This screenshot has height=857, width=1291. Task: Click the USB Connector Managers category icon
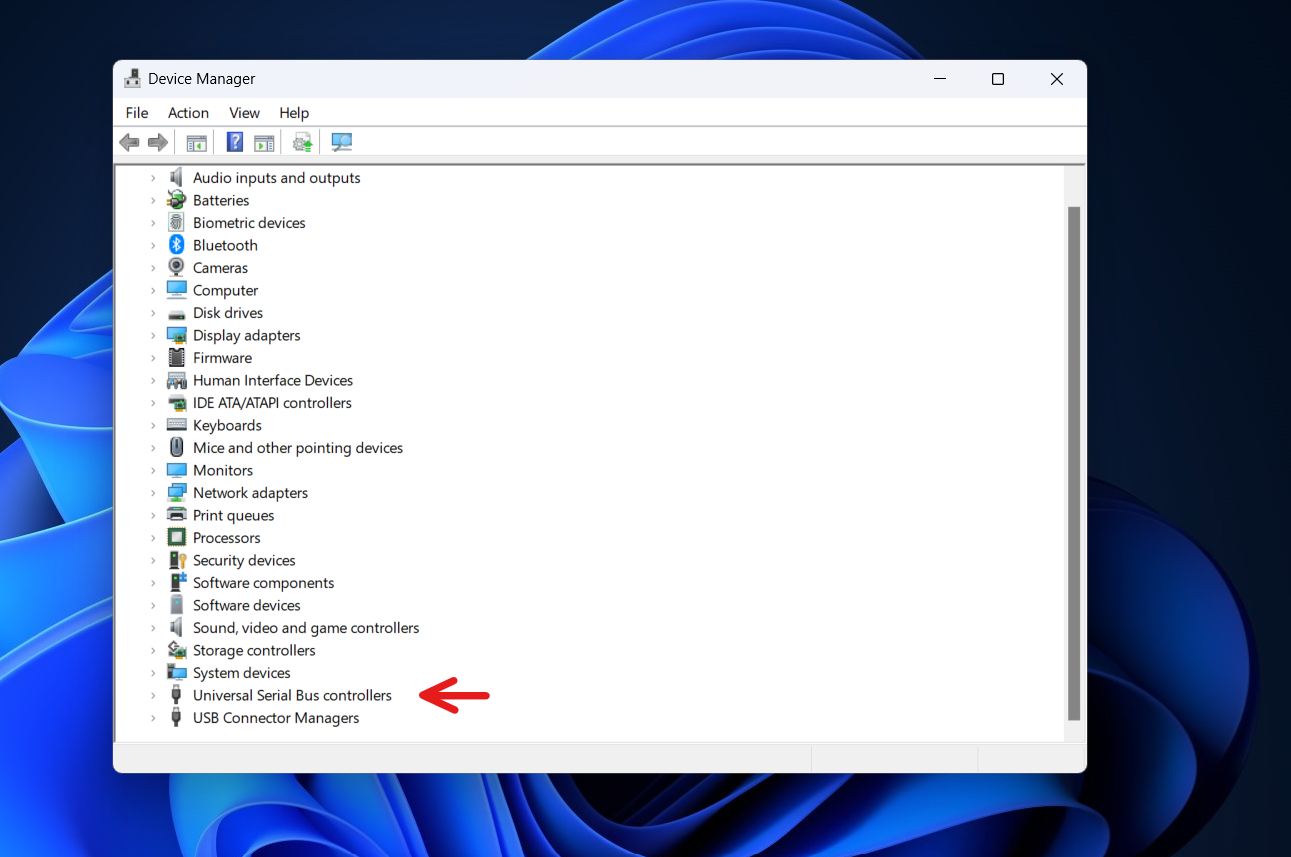(176, 717)
